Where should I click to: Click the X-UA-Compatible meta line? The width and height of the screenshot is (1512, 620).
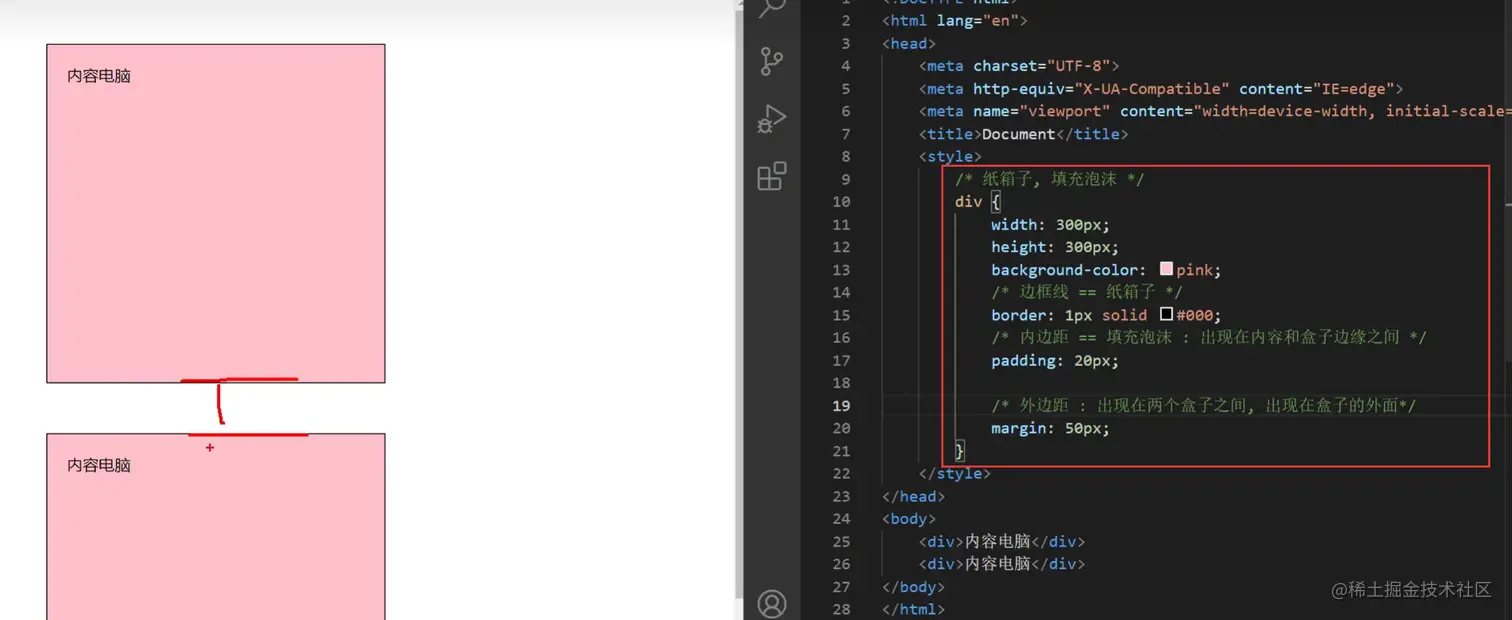pos(1161,89)
